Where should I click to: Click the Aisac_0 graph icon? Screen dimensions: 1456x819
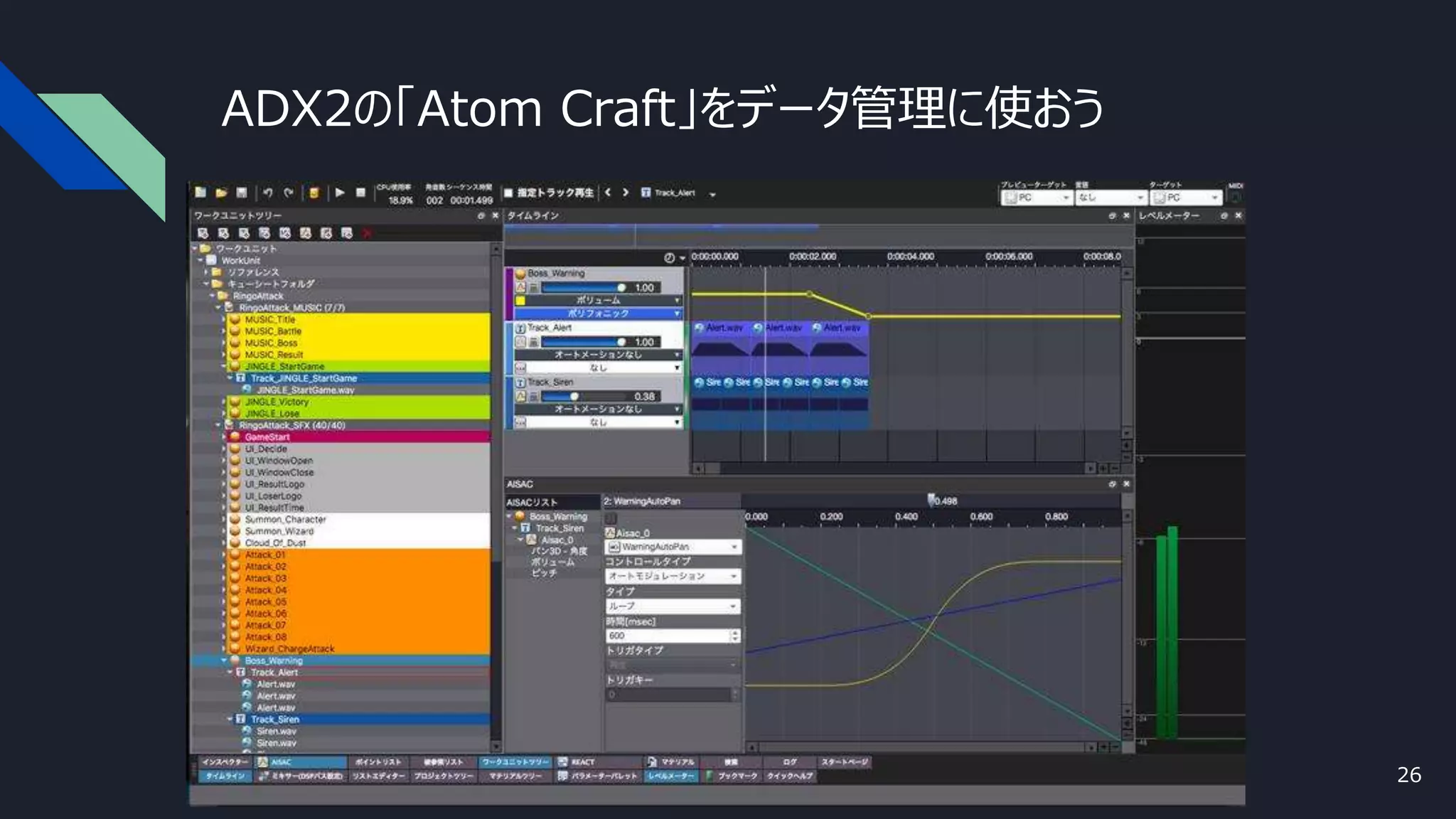610,532
